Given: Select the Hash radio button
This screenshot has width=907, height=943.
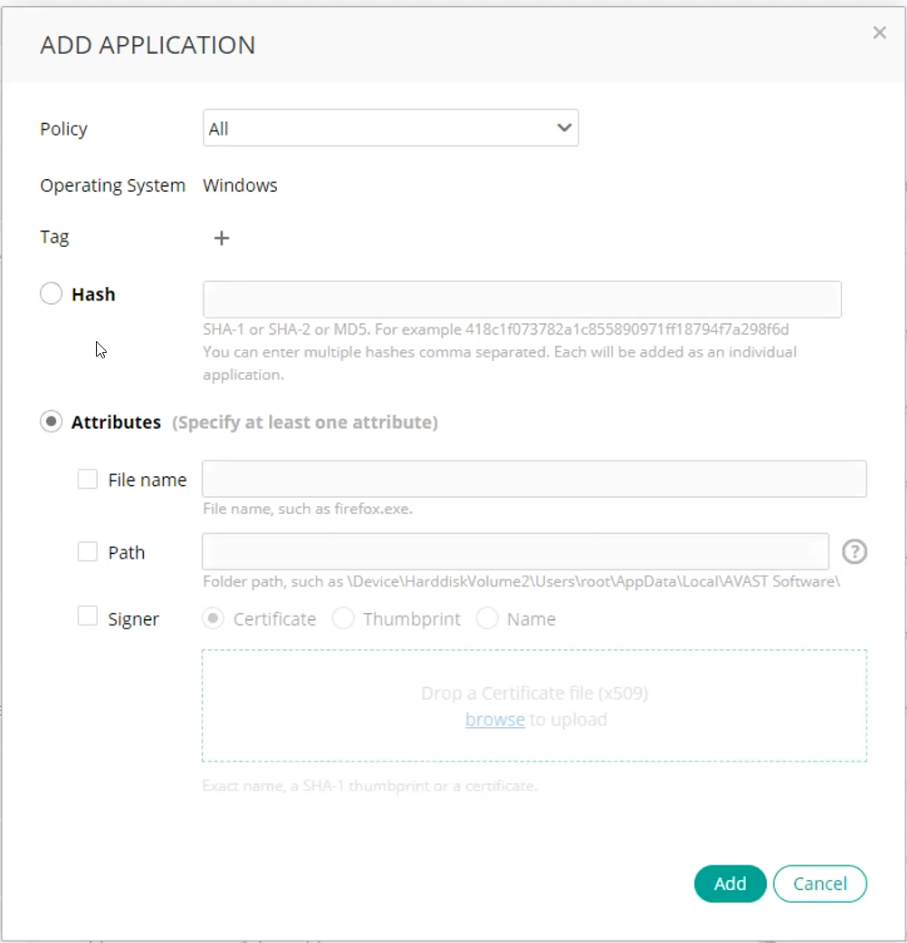Looking at the screenshot, I should [51, 294].
